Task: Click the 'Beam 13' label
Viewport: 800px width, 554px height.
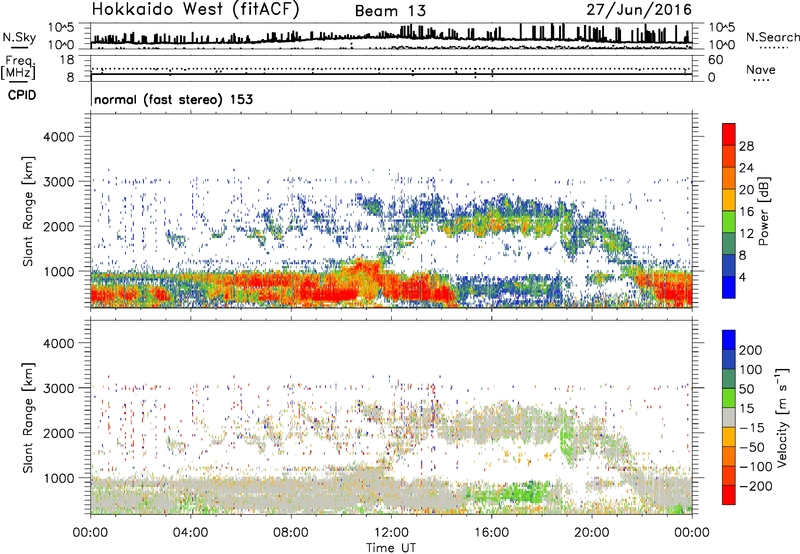Action: (x=390, y=11)
